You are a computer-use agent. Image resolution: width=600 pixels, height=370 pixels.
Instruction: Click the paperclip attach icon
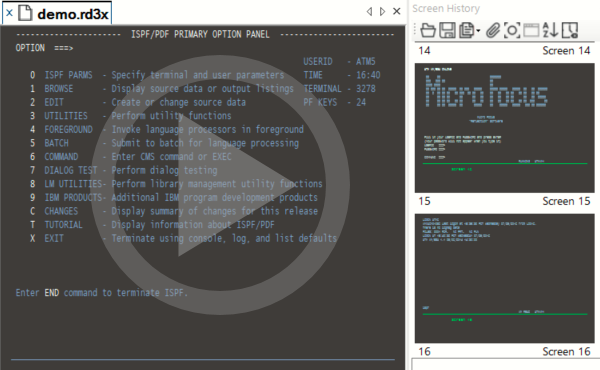click(x=493, y=30)
